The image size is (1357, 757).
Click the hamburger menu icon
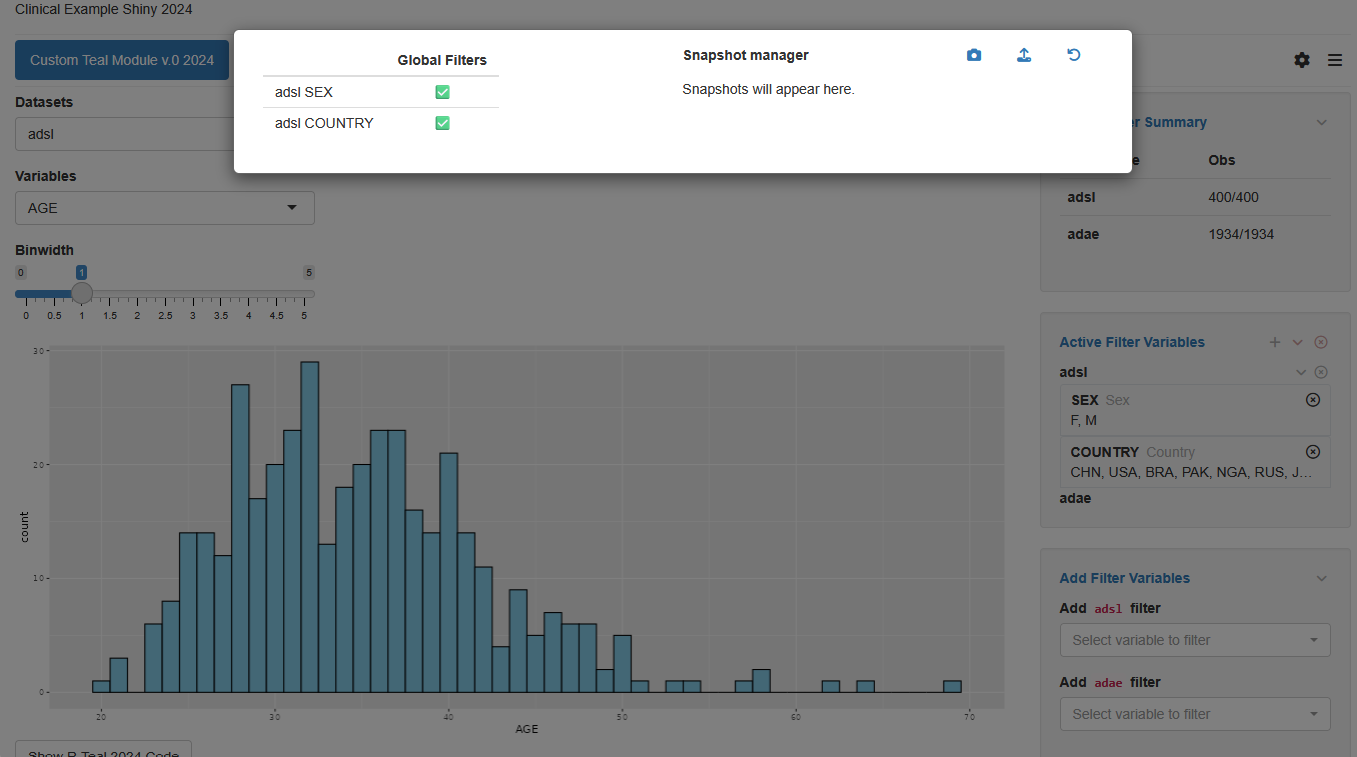pos(1335,60)
